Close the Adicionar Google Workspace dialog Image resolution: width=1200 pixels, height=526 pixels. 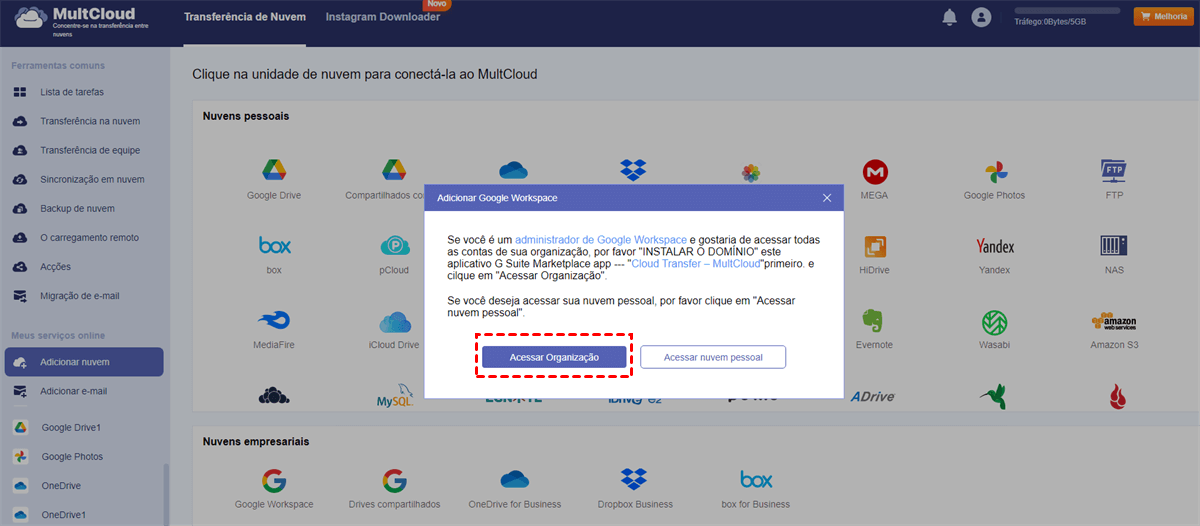(x=827, y=198)
